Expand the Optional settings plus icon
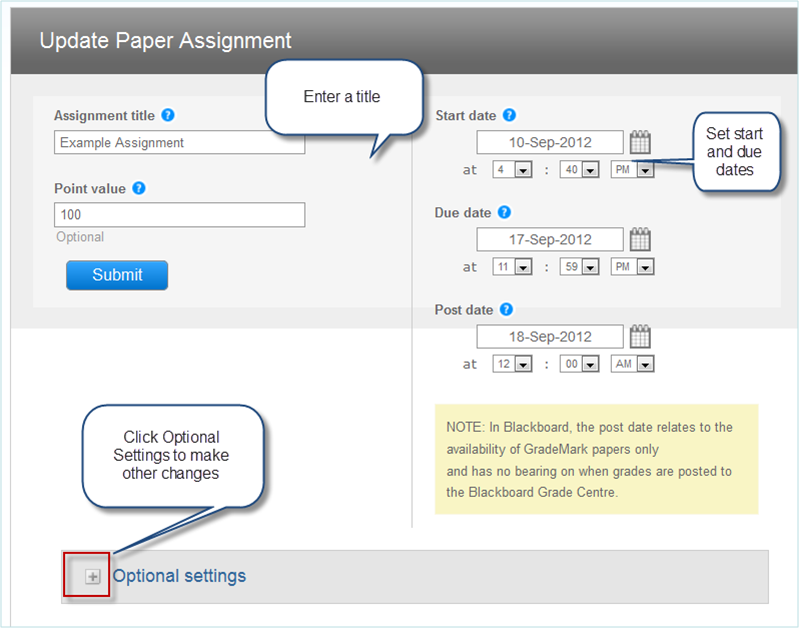The width and height of the screenshot is (799, 628). pos(93,577)
